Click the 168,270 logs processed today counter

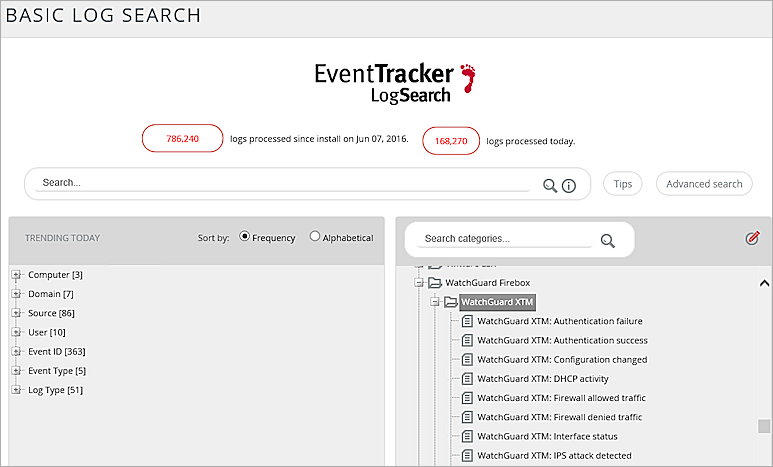click(451, 141)
